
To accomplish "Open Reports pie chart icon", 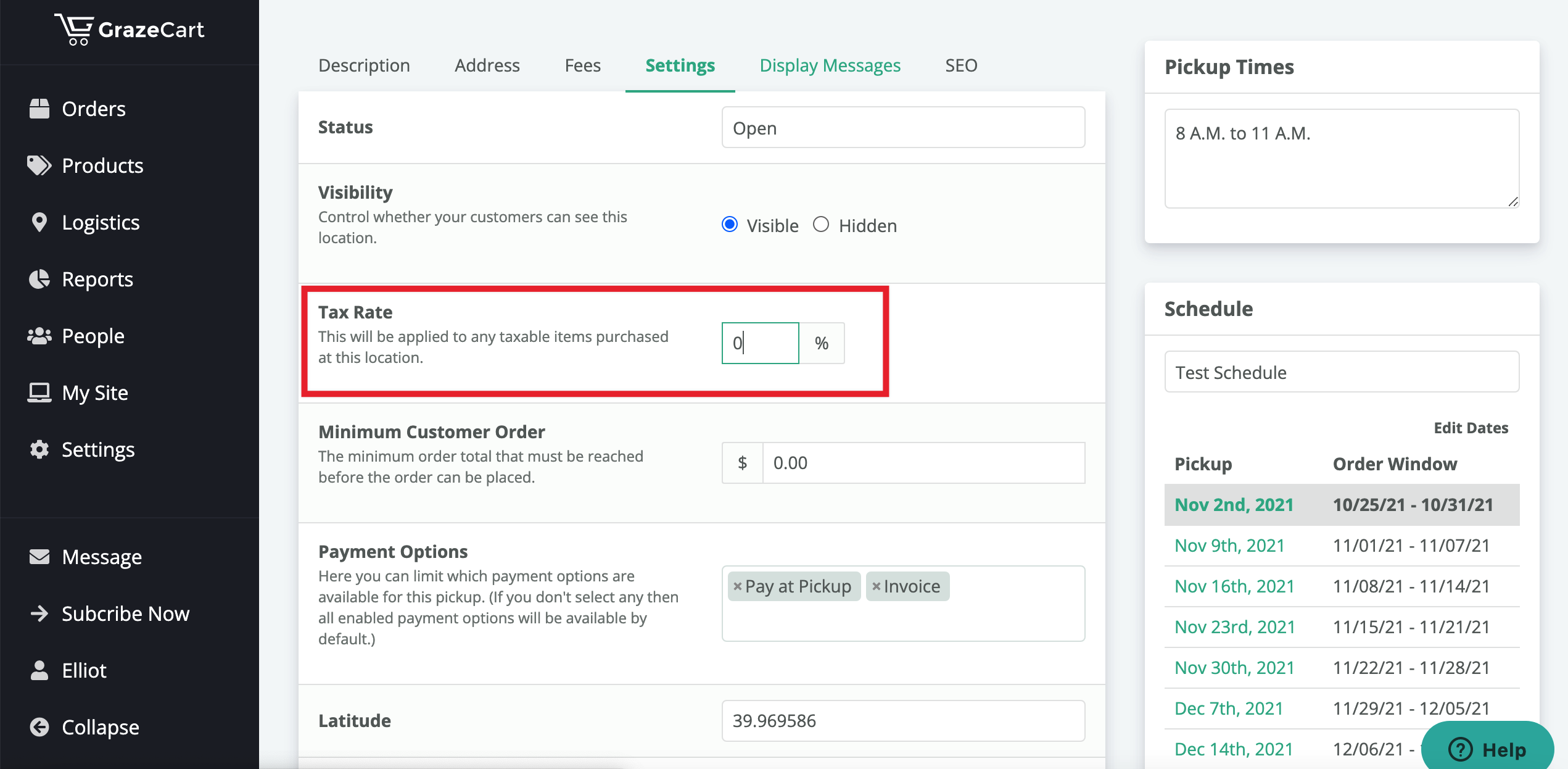I will (39, 279).
